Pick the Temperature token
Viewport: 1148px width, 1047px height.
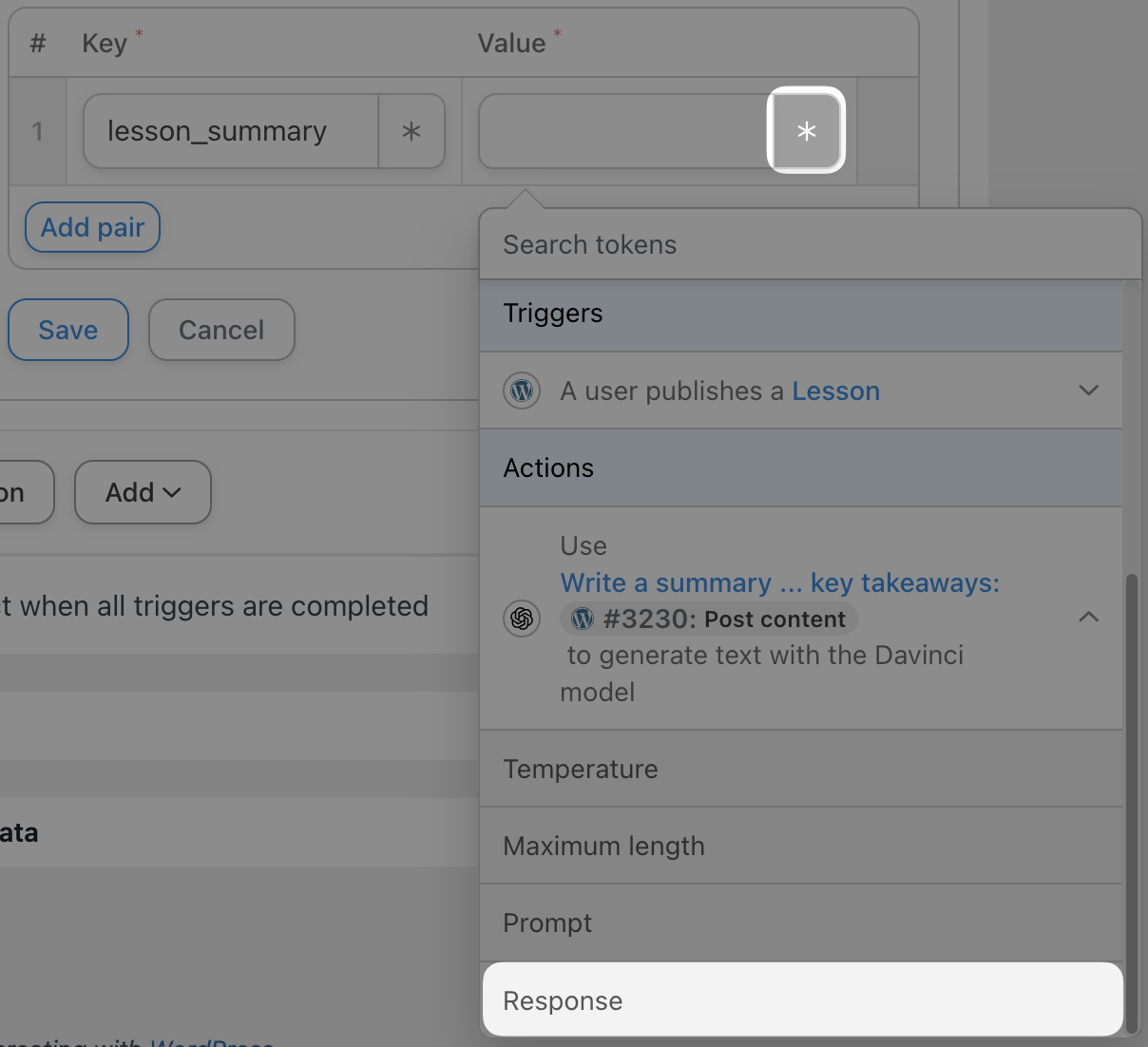(x=802, y=769)
